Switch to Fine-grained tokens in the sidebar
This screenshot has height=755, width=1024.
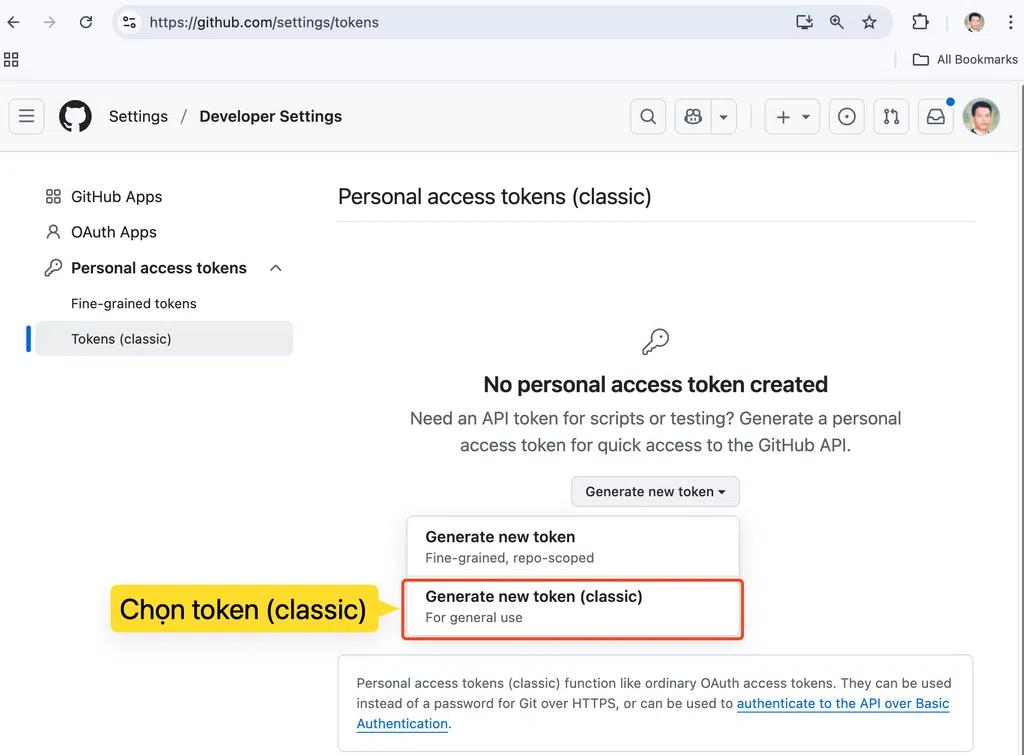pos(132,303)
